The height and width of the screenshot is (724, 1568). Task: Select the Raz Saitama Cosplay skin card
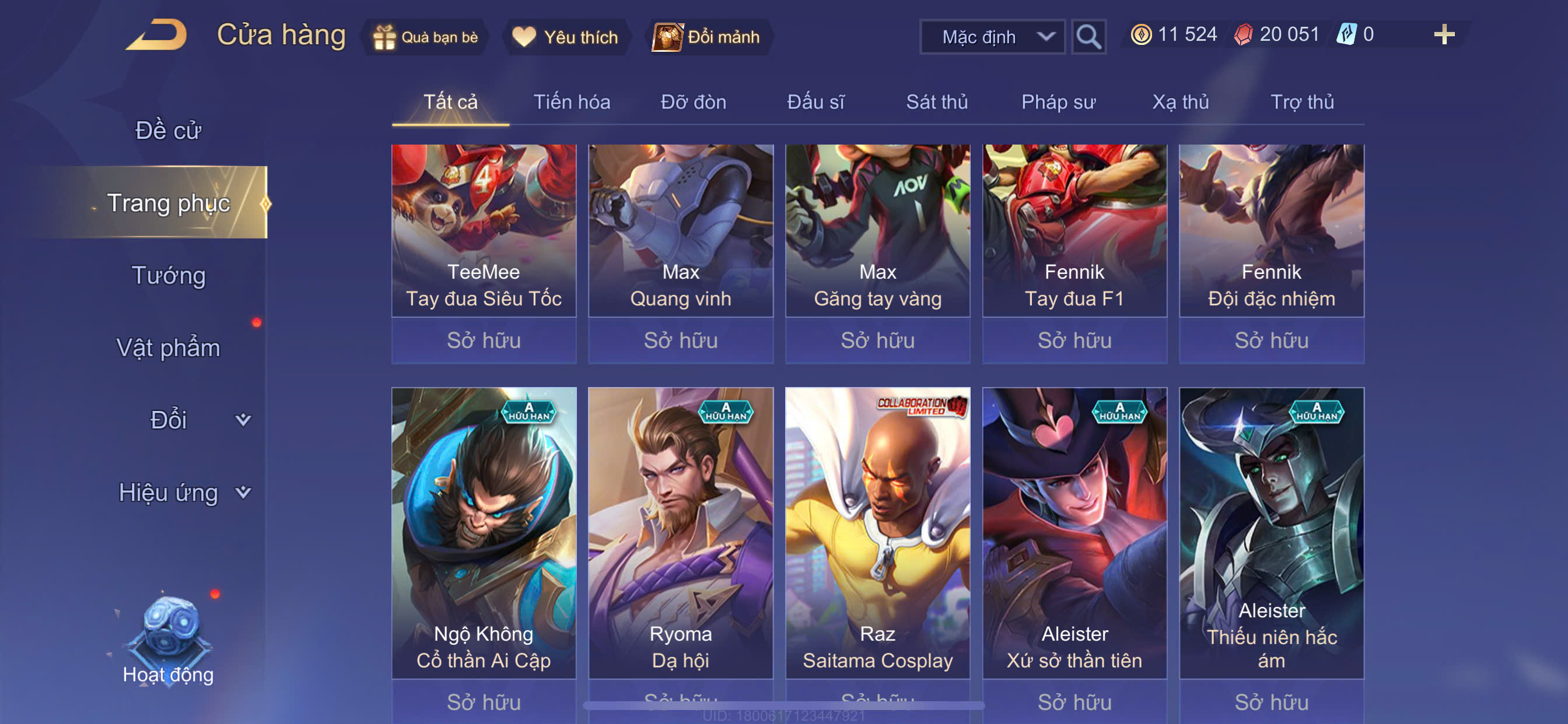point(877,533)
